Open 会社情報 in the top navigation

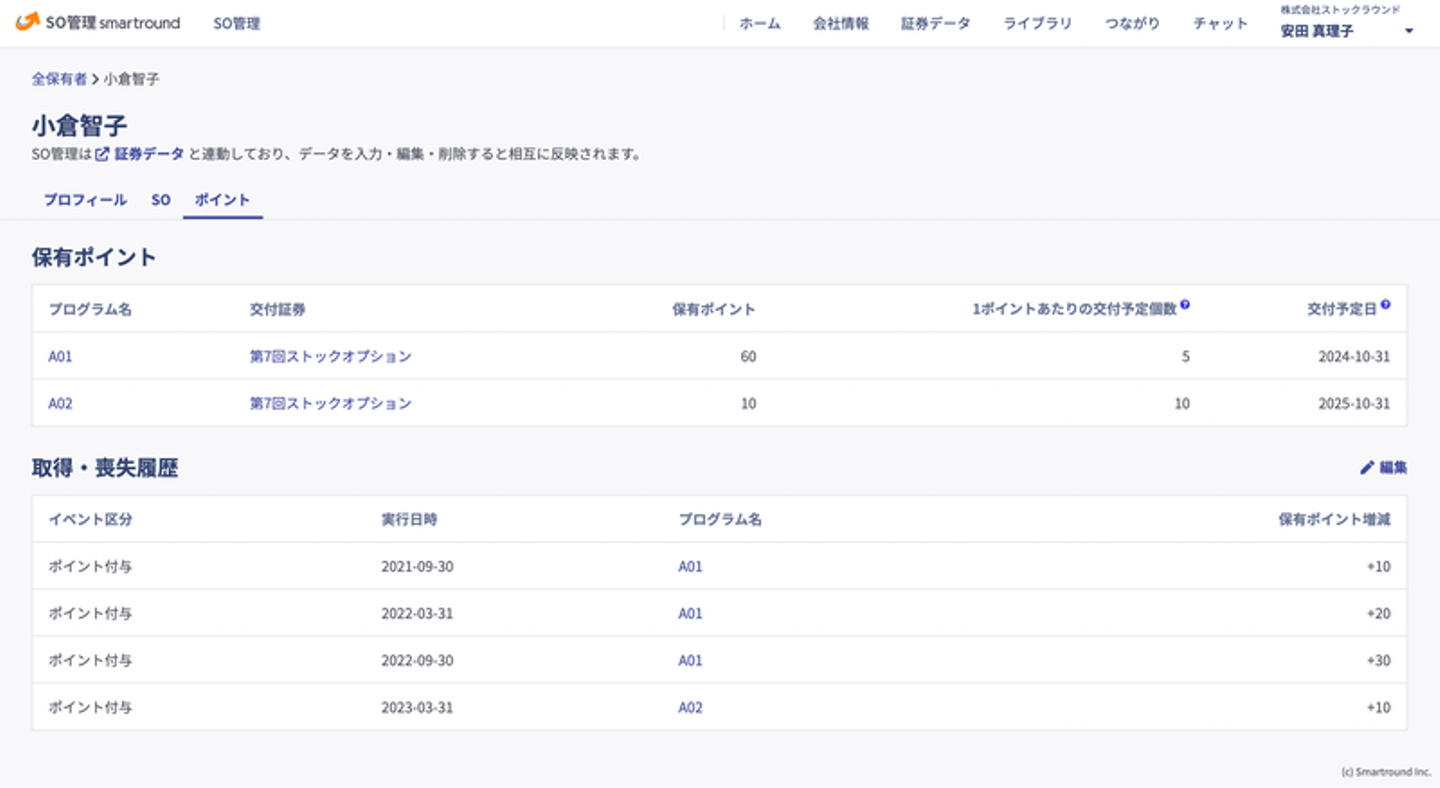click(841, 23)
